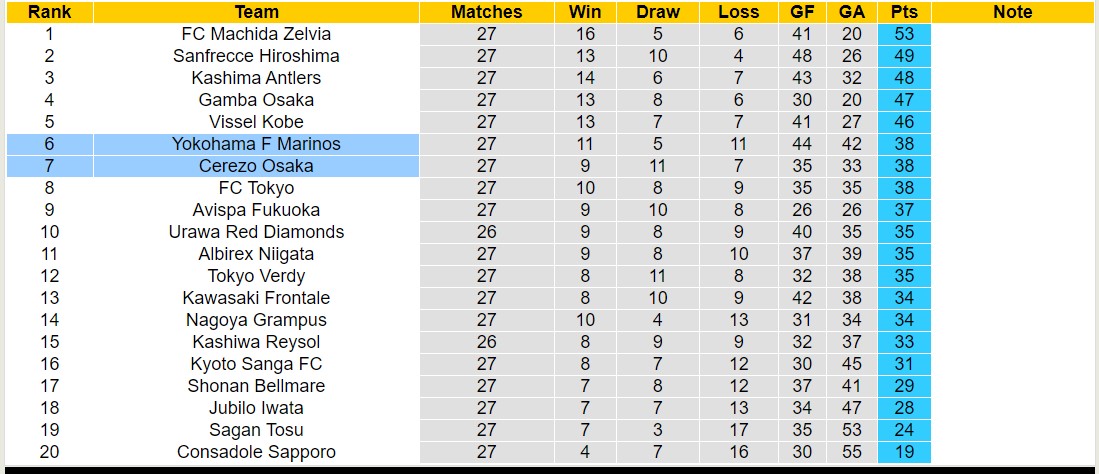Click the highlighted Cerezo Osaka team name
1099x474 pixels.
(256, 166)
